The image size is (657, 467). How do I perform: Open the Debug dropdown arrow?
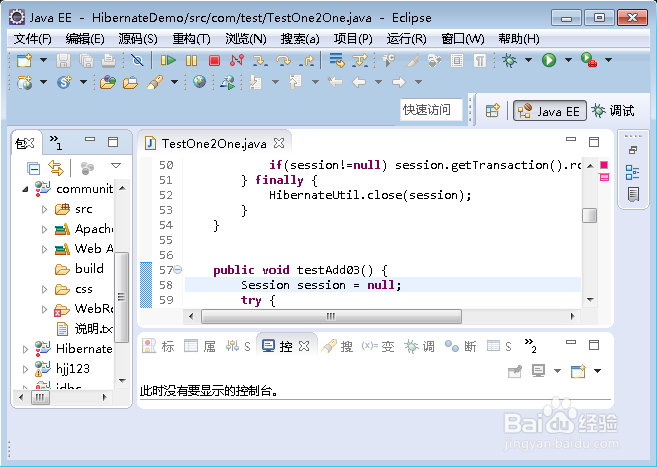coord(528,60)
